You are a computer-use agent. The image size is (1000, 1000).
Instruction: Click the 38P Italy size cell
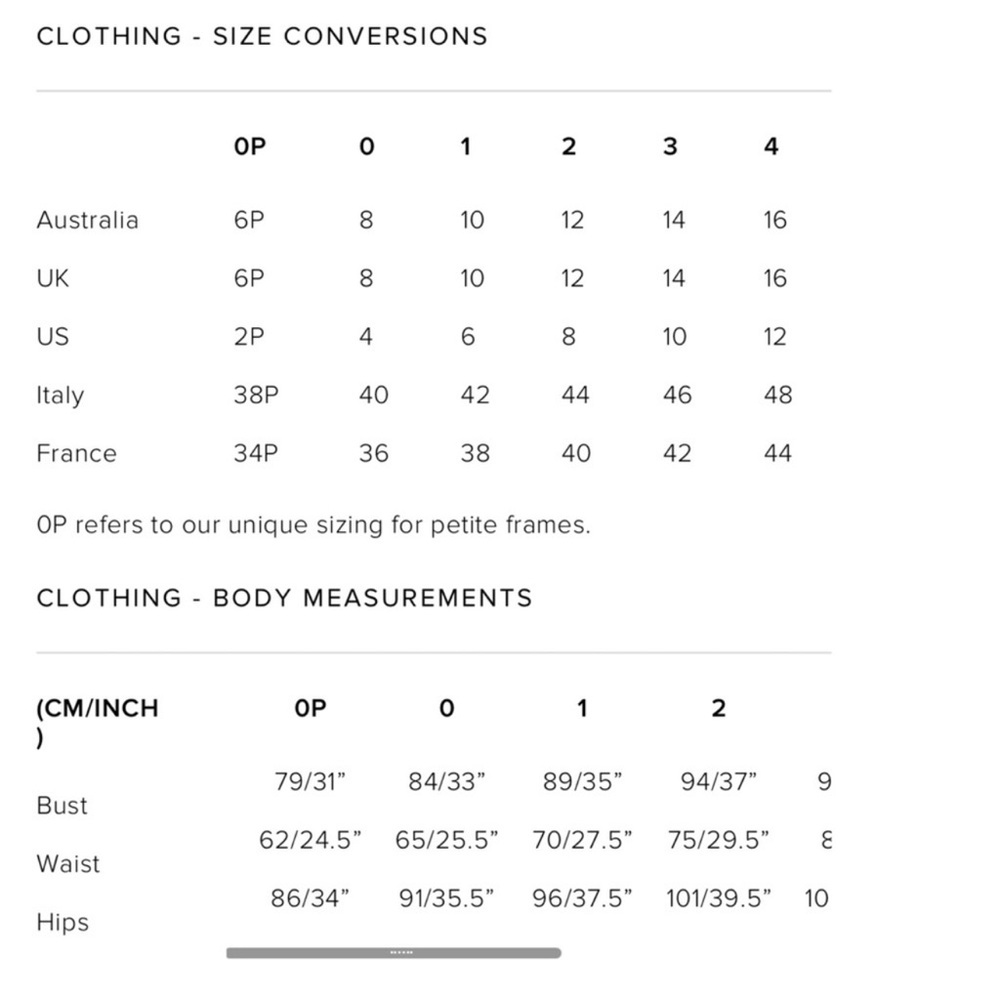point(256,395)
